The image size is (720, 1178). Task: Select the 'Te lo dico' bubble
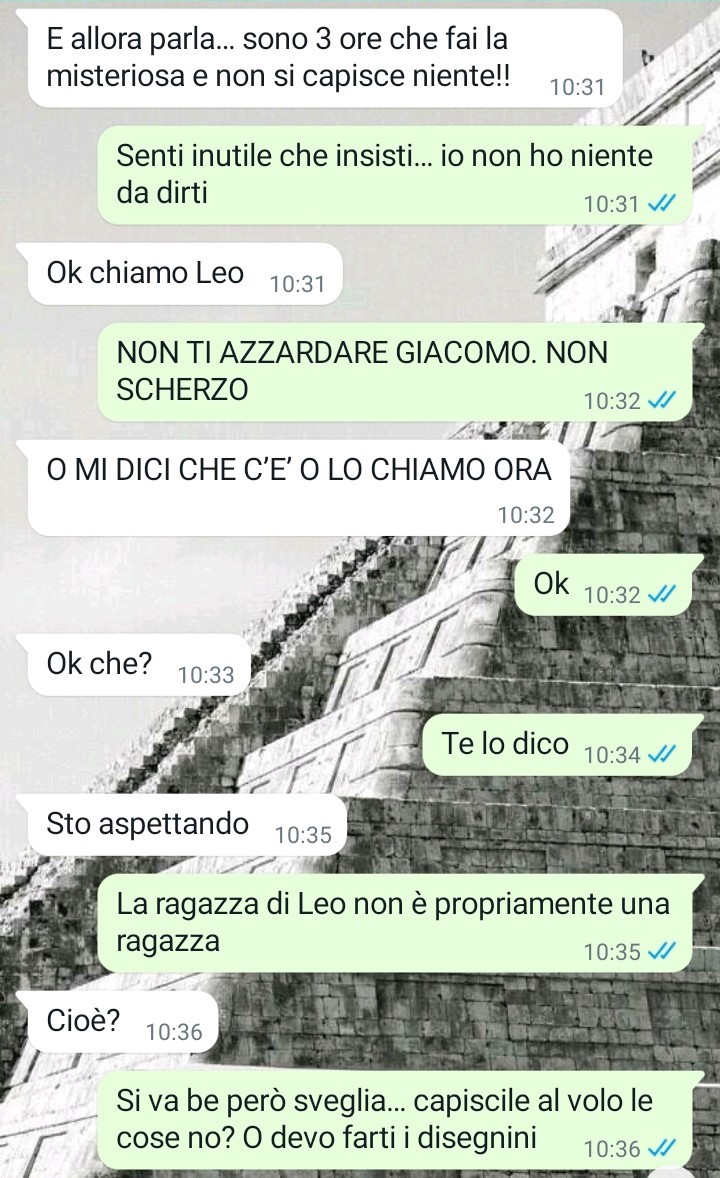(x=561, y=745)
